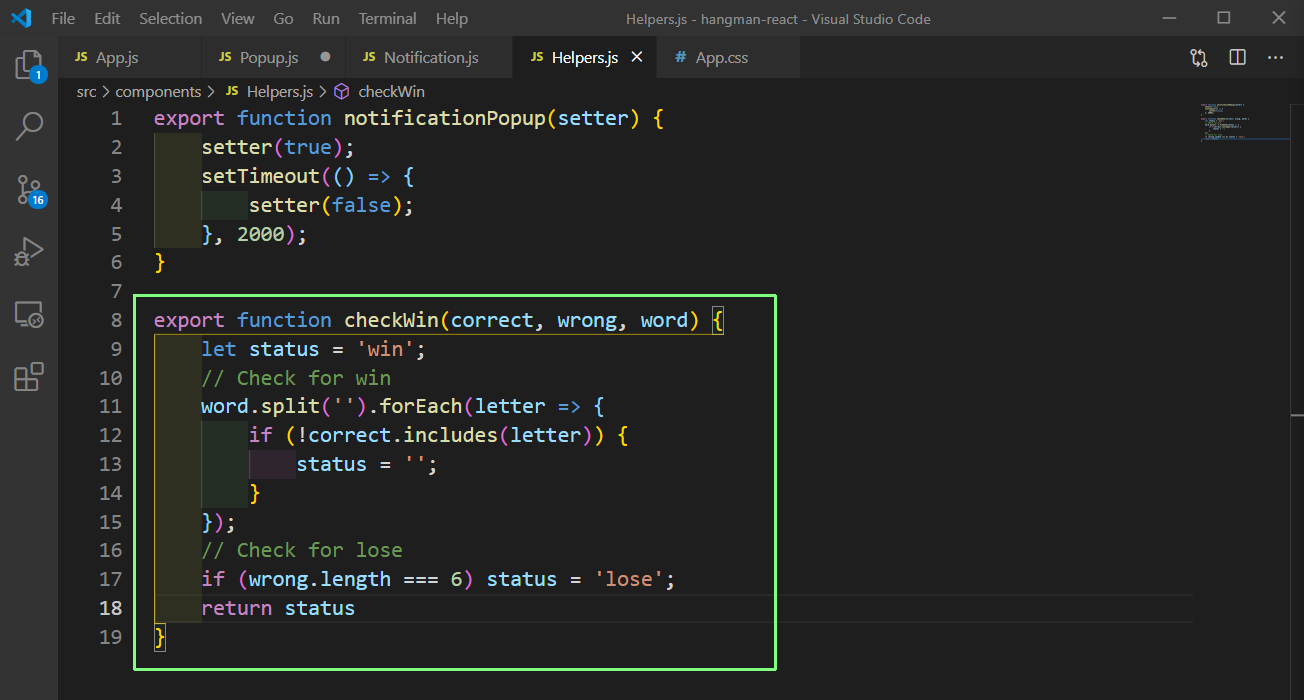Click the Open Changes compare icon
The height and width of the screenshot is (700, 1304).
pyautogui.click(x=1199, y=58)
